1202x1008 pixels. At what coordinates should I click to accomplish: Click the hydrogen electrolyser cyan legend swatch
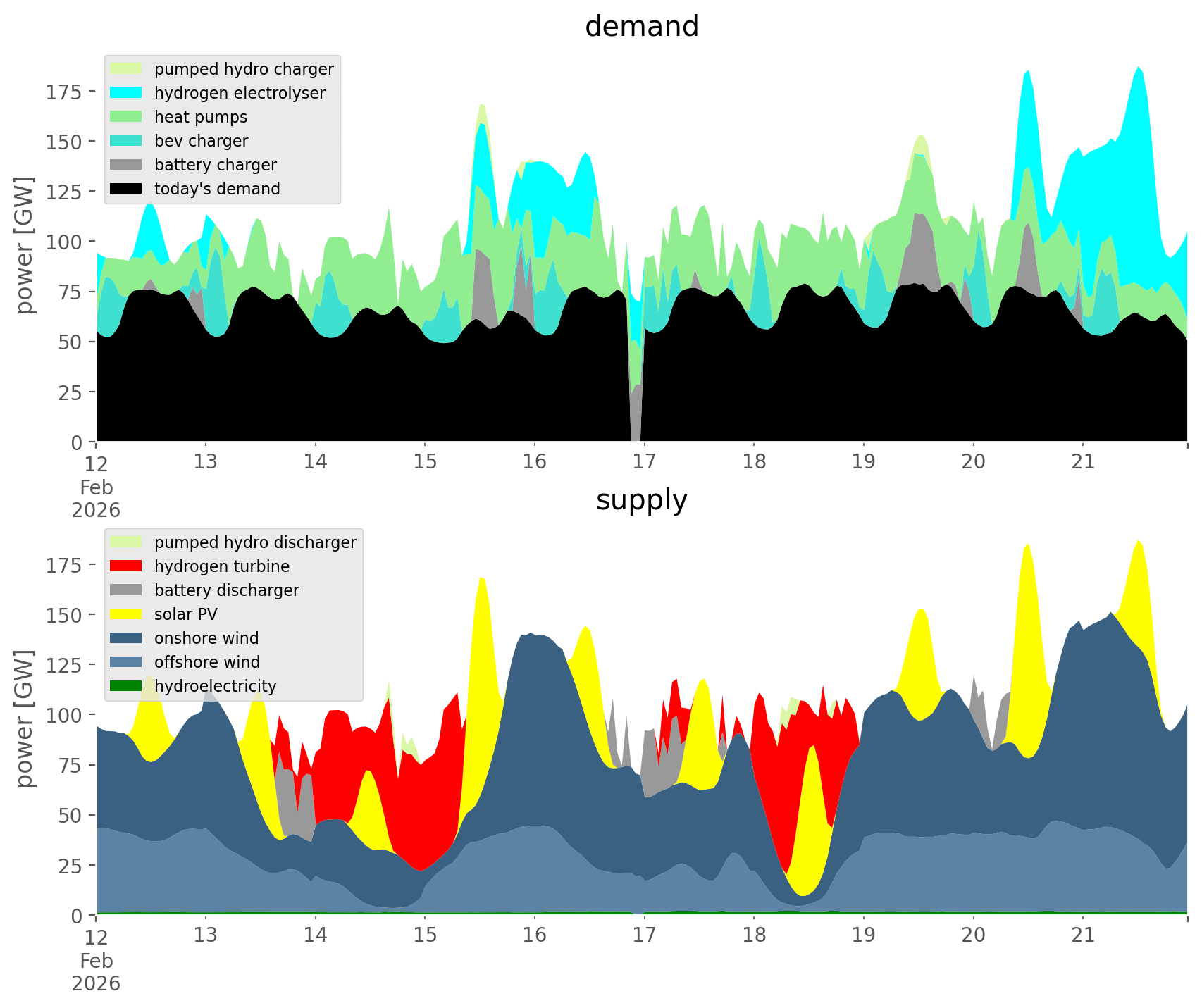click(x=126, y=93)
